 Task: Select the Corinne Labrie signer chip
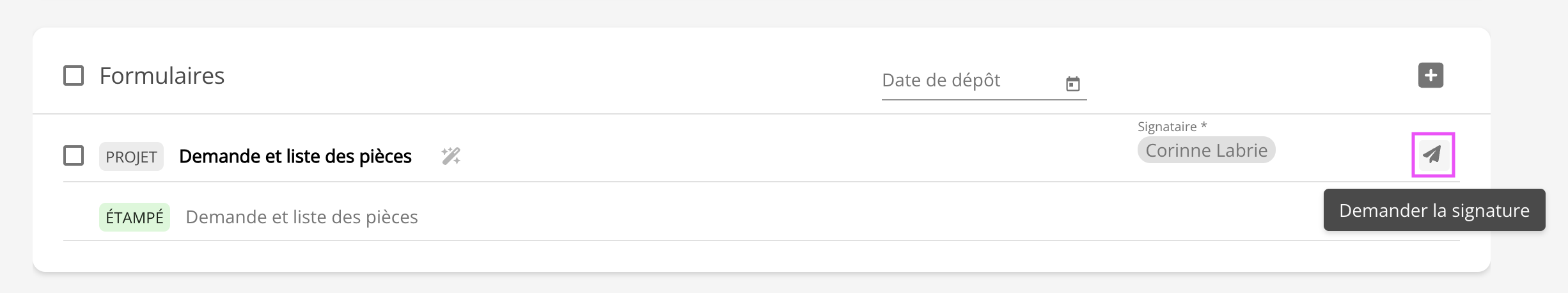click(1205, 150)
